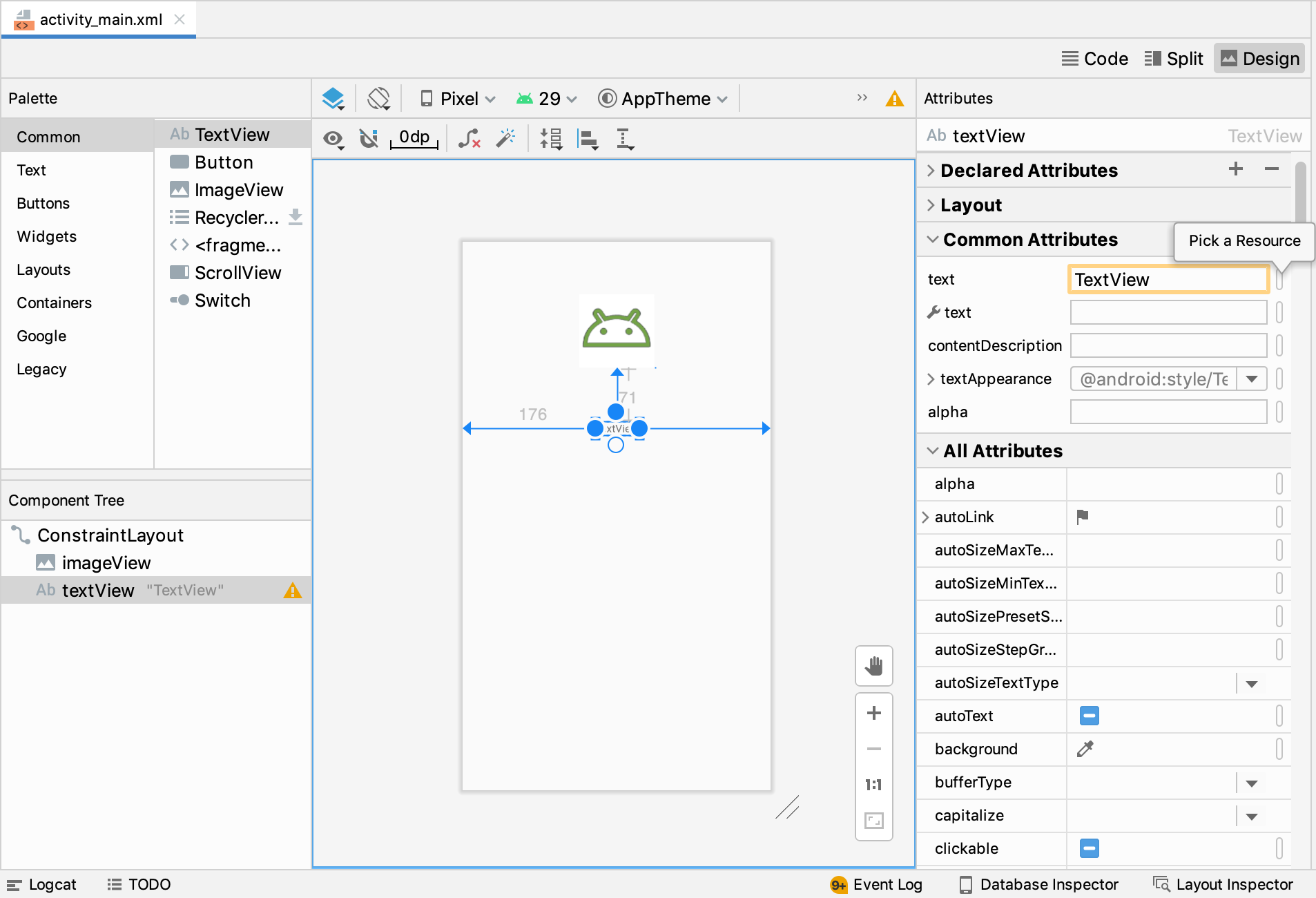Screen dimensions: 1316x898
Task: Zoom in with the plus button
Action: click(x=874, y=713)
